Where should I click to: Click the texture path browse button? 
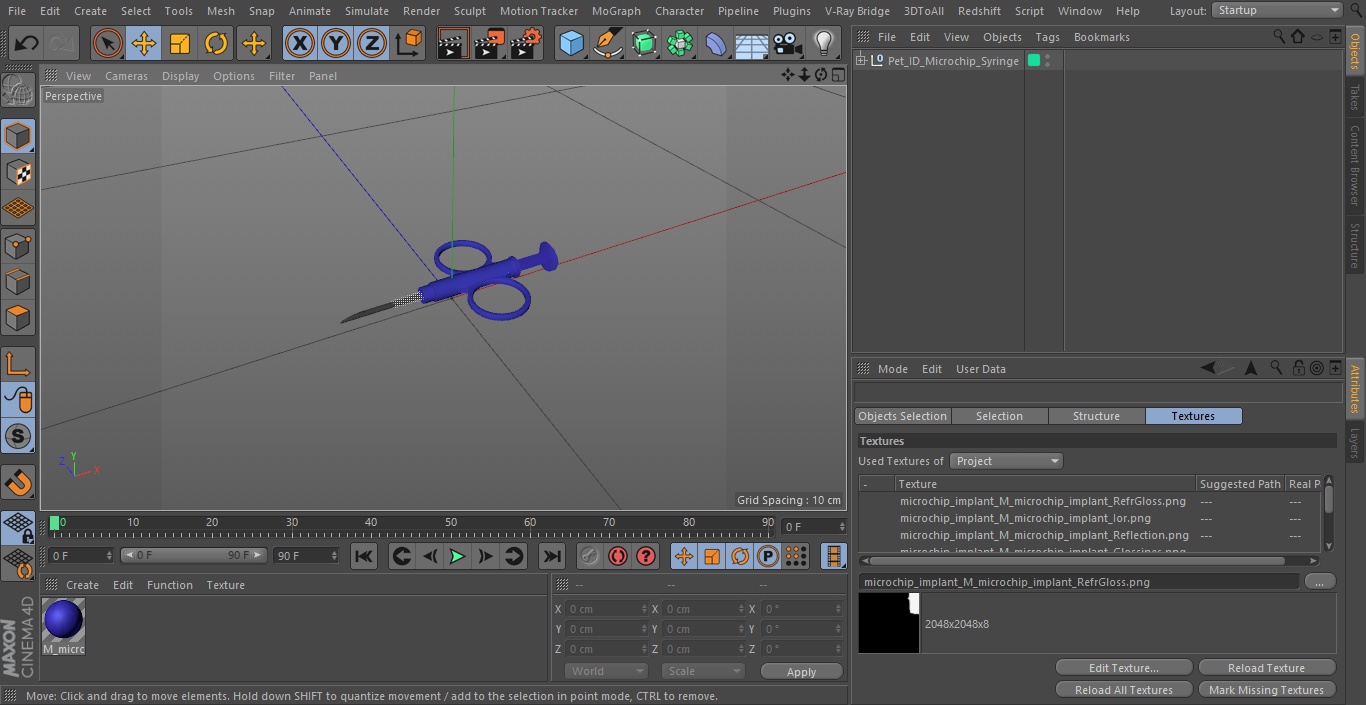pyautogui.click(x=1320, y=582)
